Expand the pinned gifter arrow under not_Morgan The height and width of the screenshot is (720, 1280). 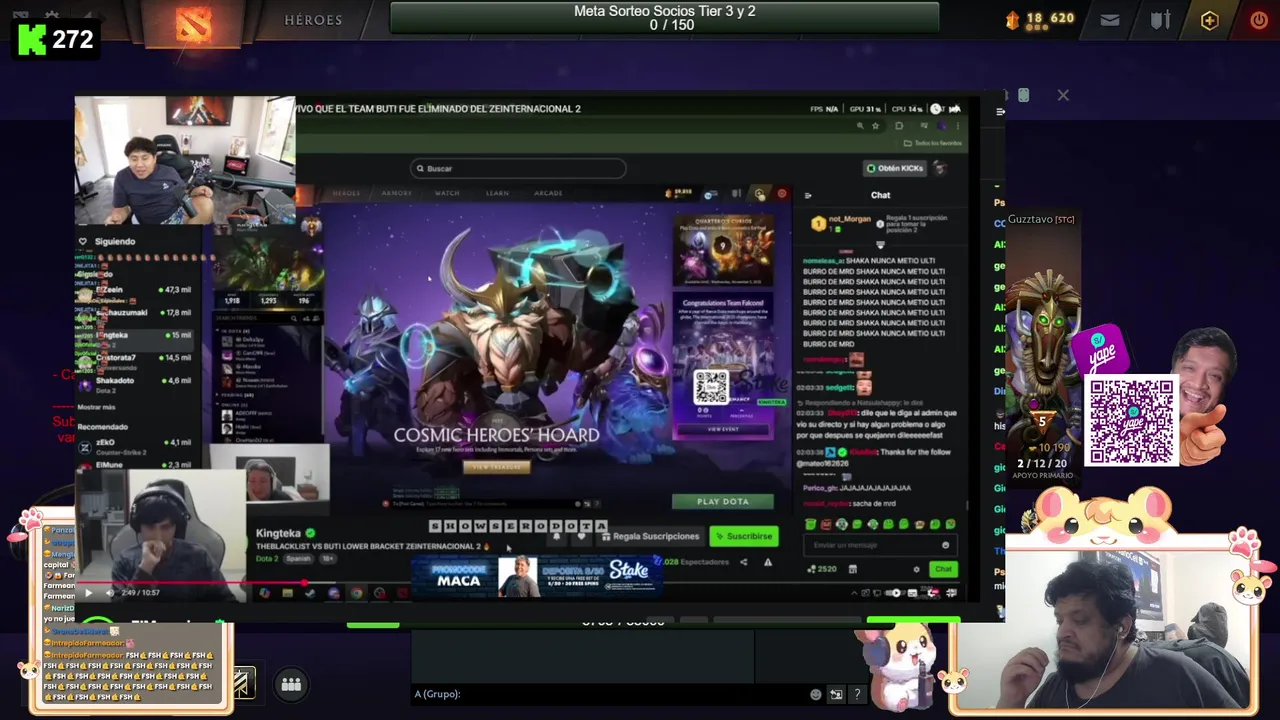880,245
